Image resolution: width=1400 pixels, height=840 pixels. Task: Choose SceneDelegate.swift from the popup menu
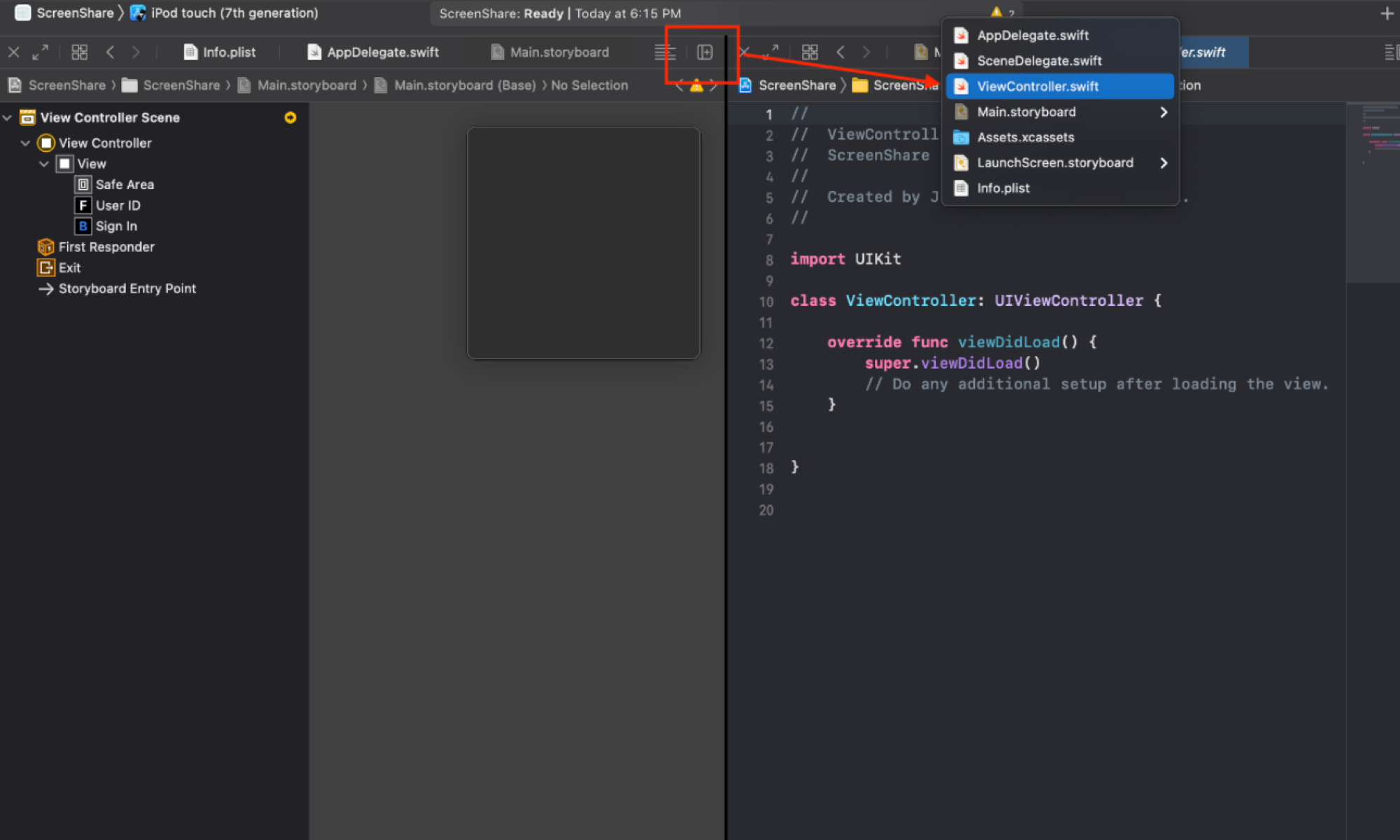coord(1060,61)
